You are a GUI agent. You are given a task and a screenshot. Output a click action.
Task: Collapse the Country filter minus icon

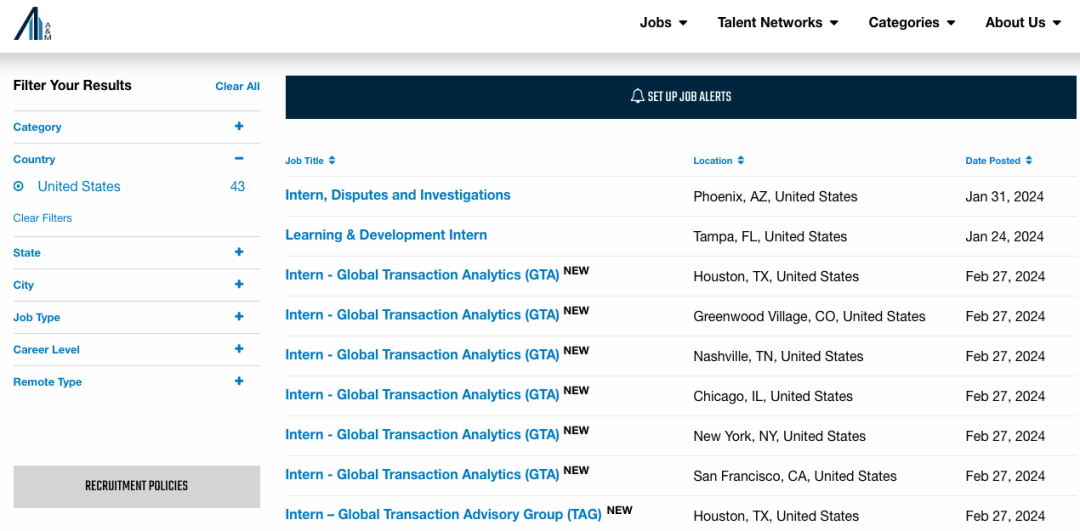(239, 159)
